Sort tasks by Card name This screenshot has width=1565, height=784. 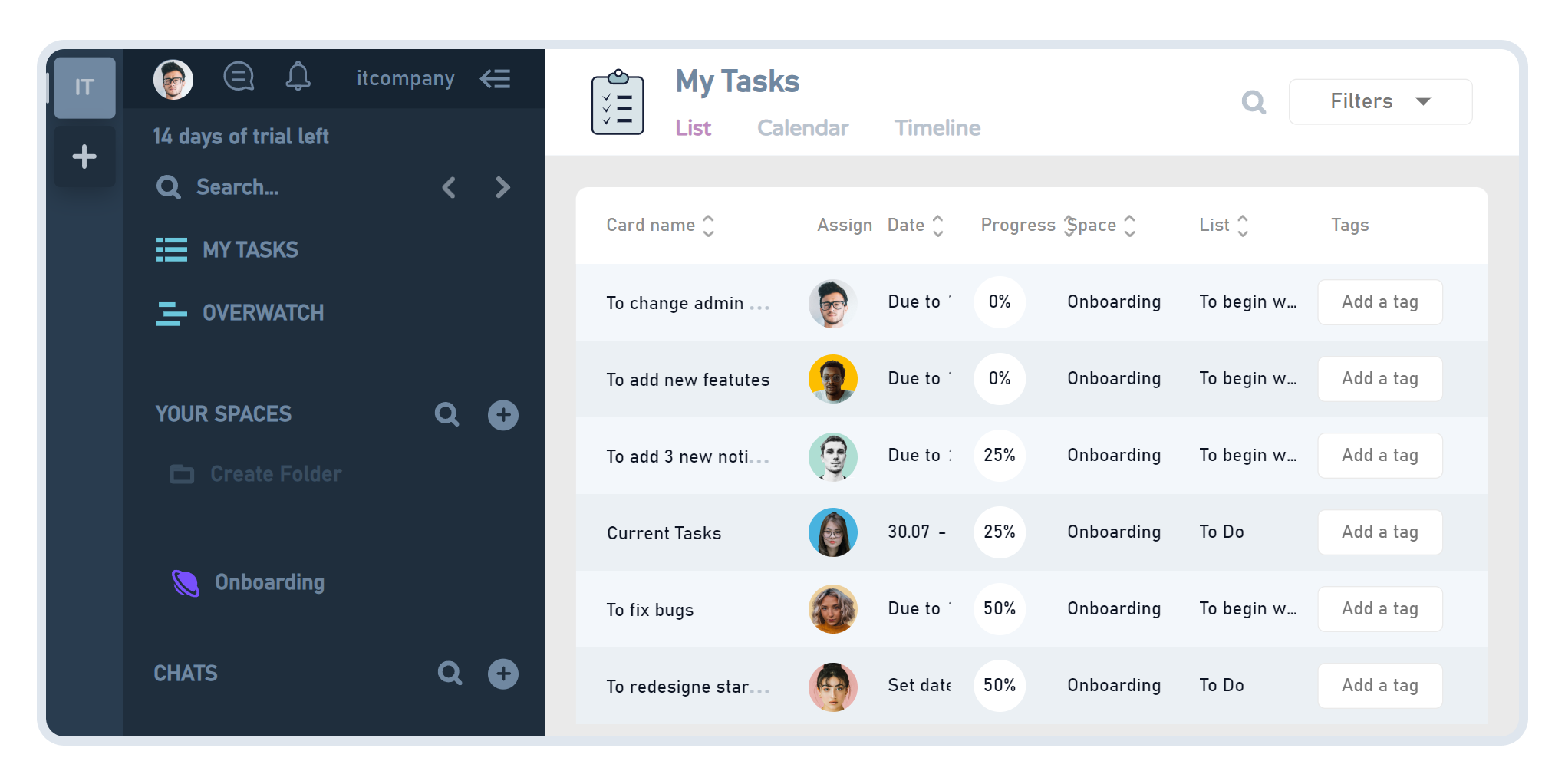[x=709, y=225]
